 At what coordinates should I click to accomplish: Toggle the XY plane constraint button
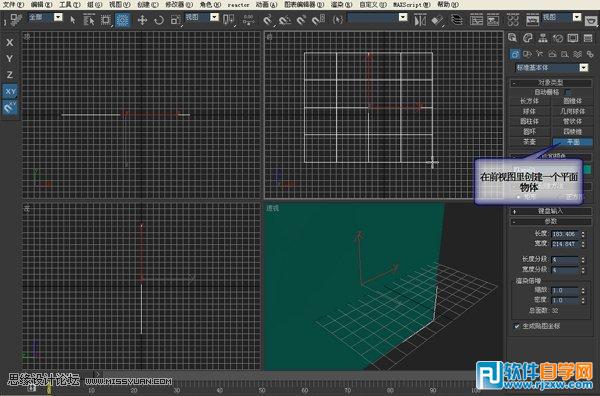pyautogui.click(x=10, y=91)
